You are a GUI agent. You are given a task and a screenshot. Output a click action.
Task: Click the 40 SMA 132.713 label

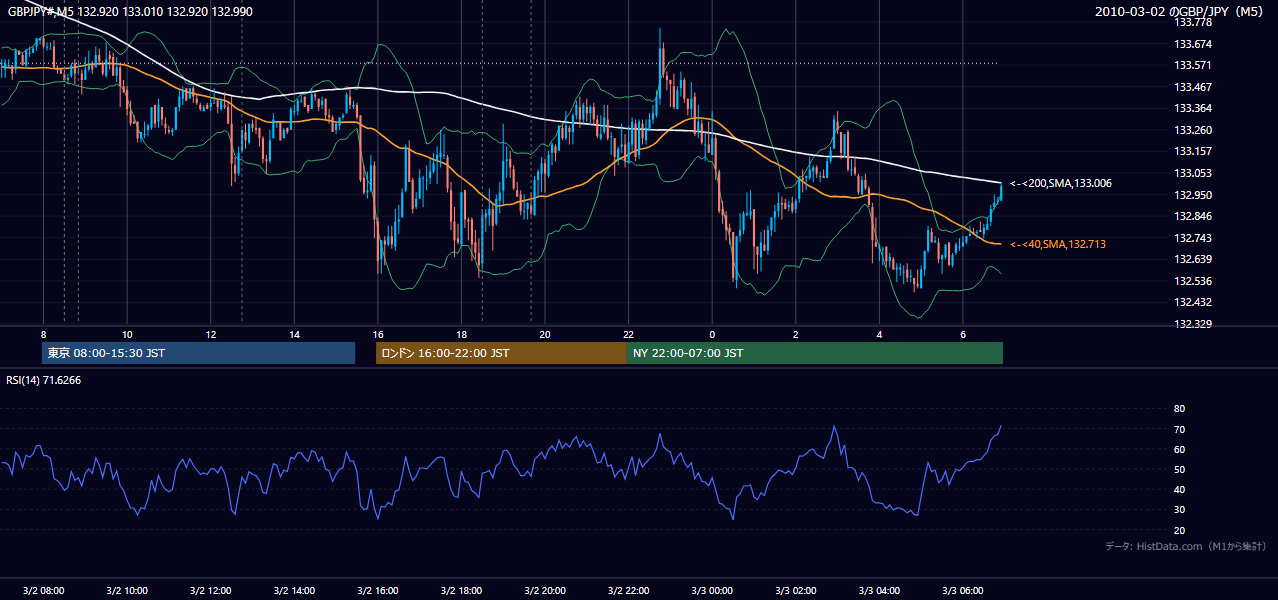(x=1058, y=244)
